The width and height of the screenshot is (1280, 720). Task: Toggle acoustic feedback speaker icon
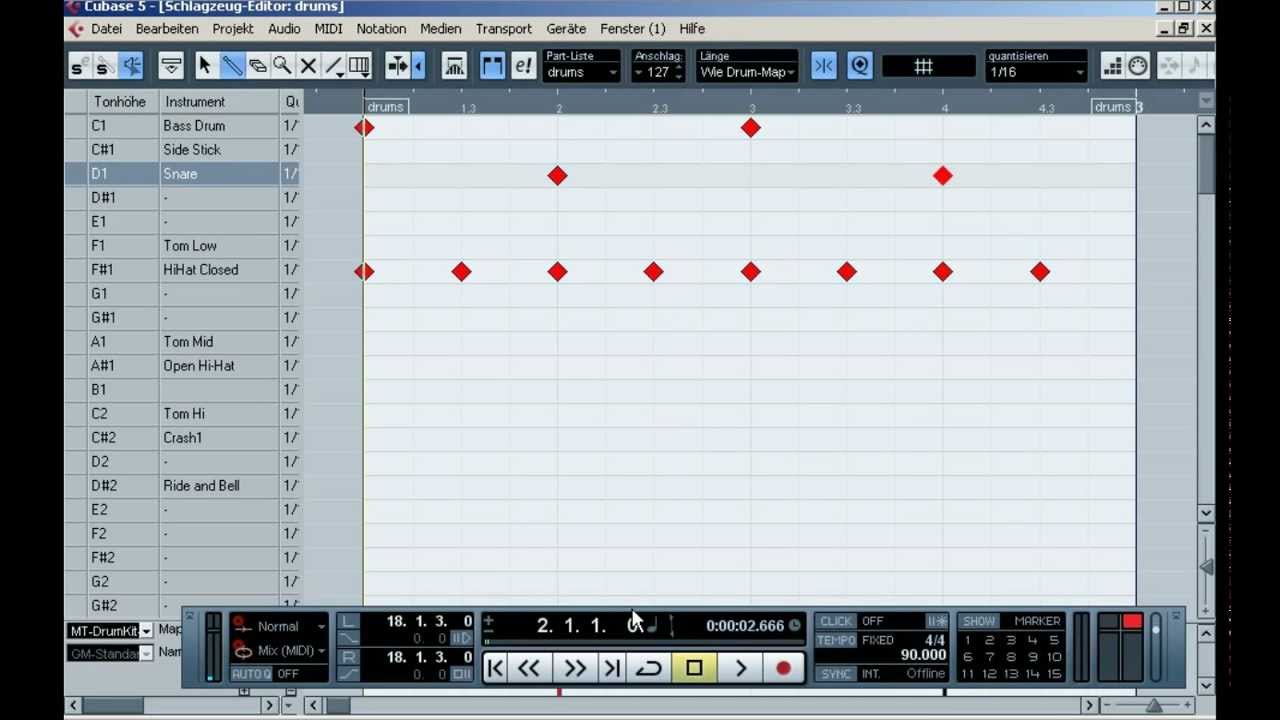click(x=131, y=67)
